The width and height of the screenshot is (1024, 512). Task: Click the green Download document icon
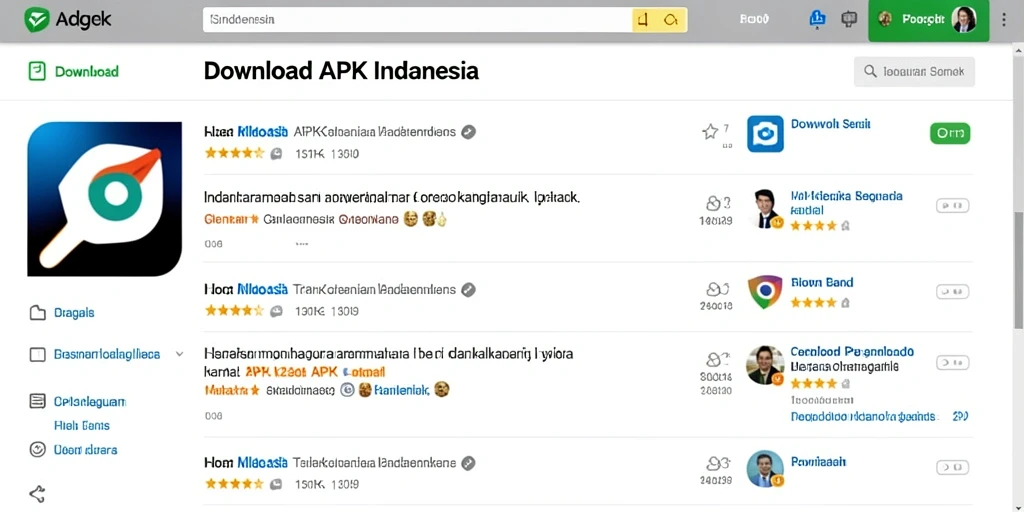[x=37, y=71]
